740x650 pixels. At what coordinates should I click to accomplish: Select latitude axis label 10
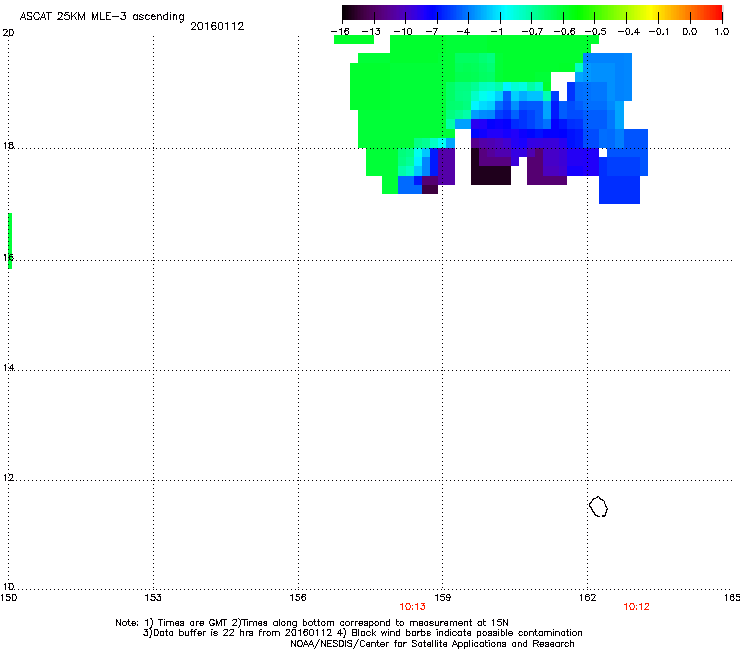click(x=8, y=586)
